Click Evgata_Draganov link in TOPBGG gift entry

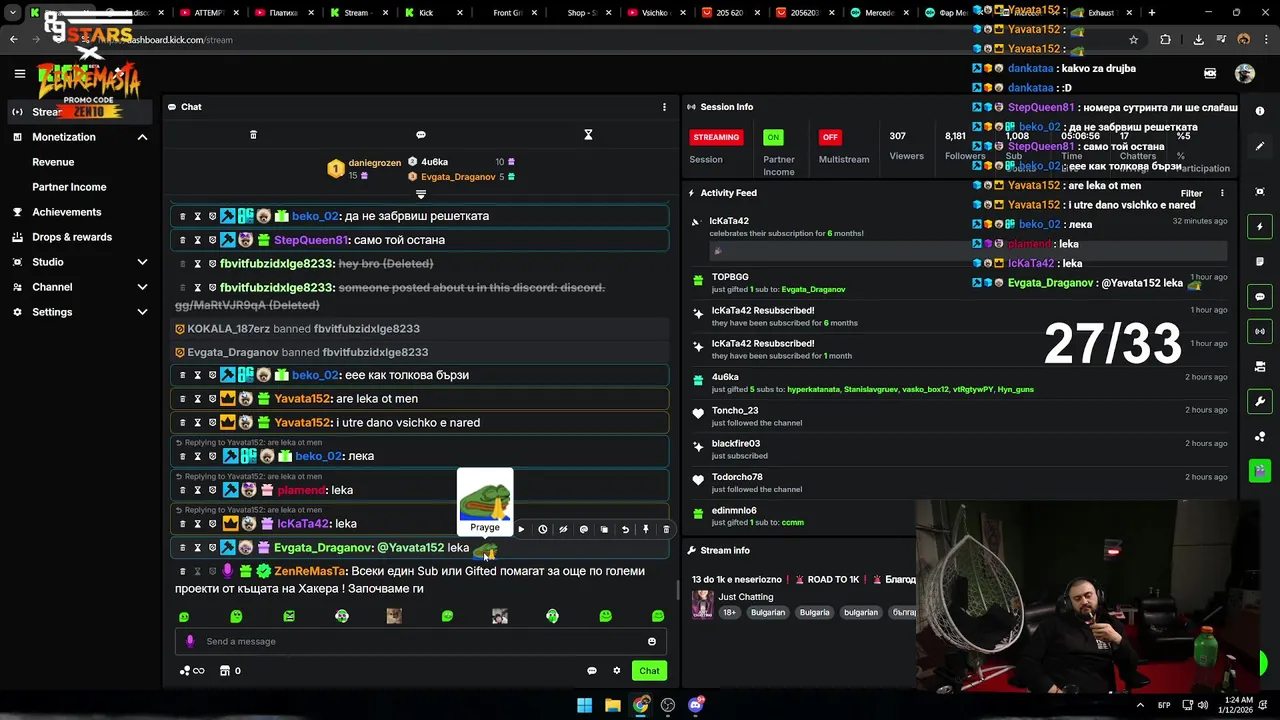(x=813, y=290)
